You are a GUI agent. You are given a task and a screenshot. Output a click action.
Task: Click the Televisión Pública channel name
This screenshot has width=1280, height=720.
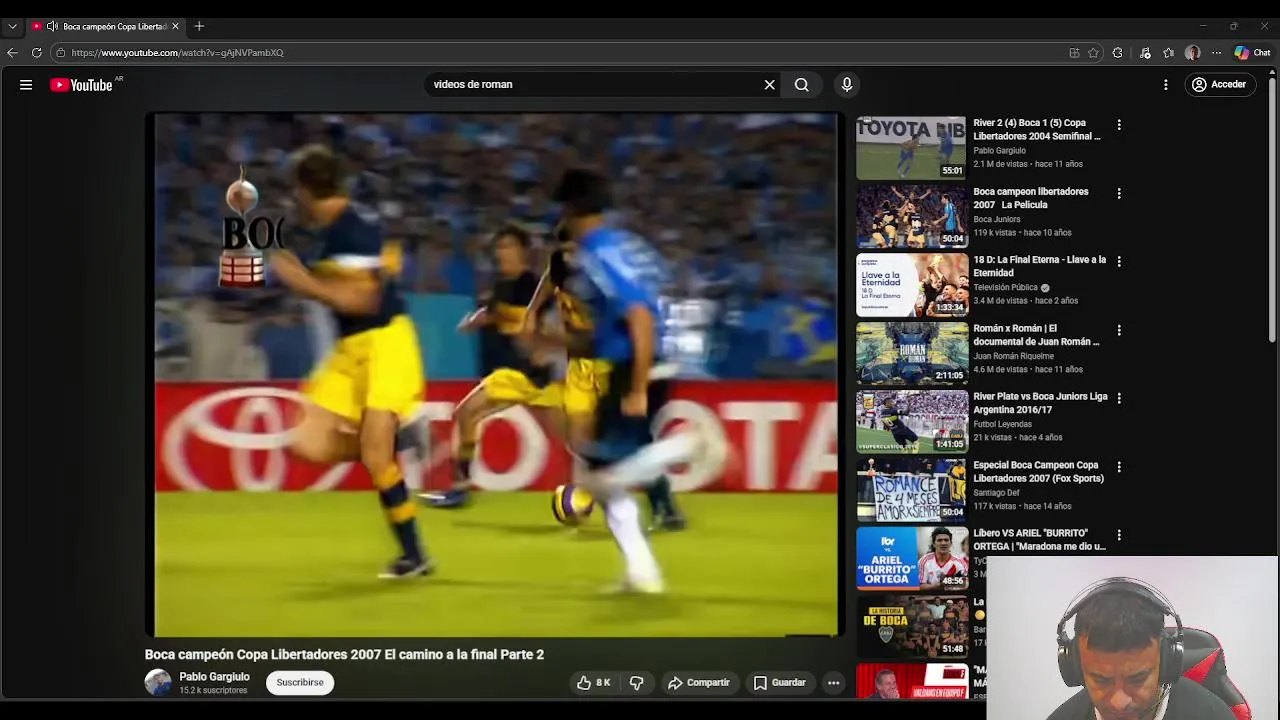pos(1005,288)
